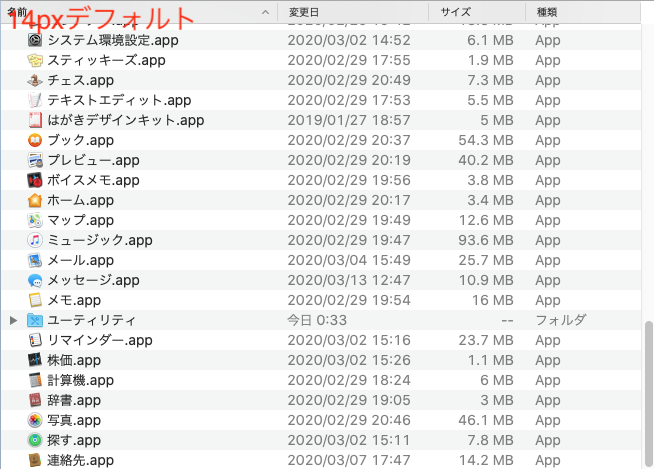
Task: Click the 46.1 MB size value
Action: pos(486,420)
